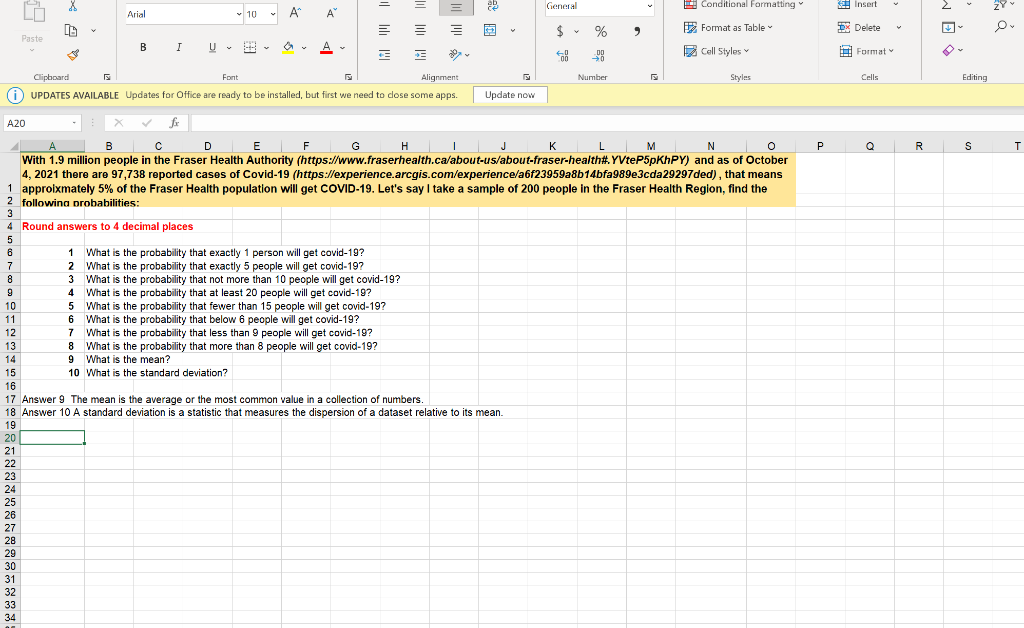Click Insert cells button
1024x628 pixels.
pos(859,5)
